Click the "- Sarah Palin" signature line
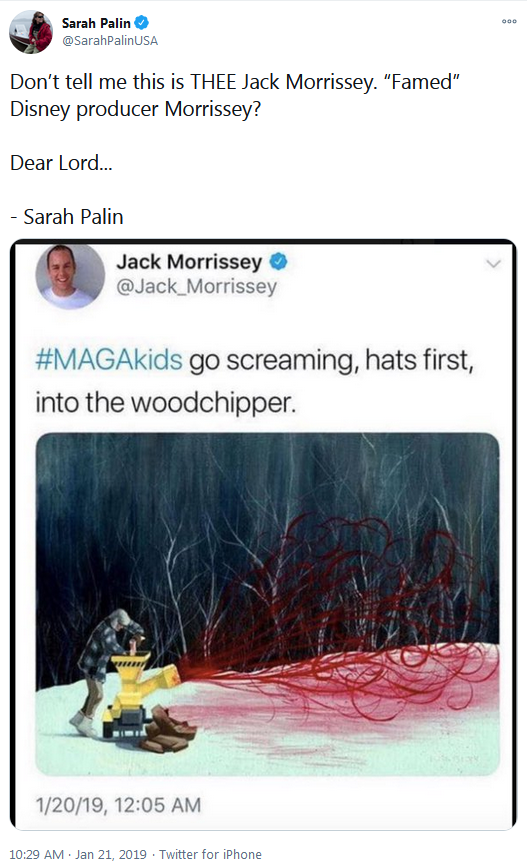The image size is (527, 864). (67, 217)
